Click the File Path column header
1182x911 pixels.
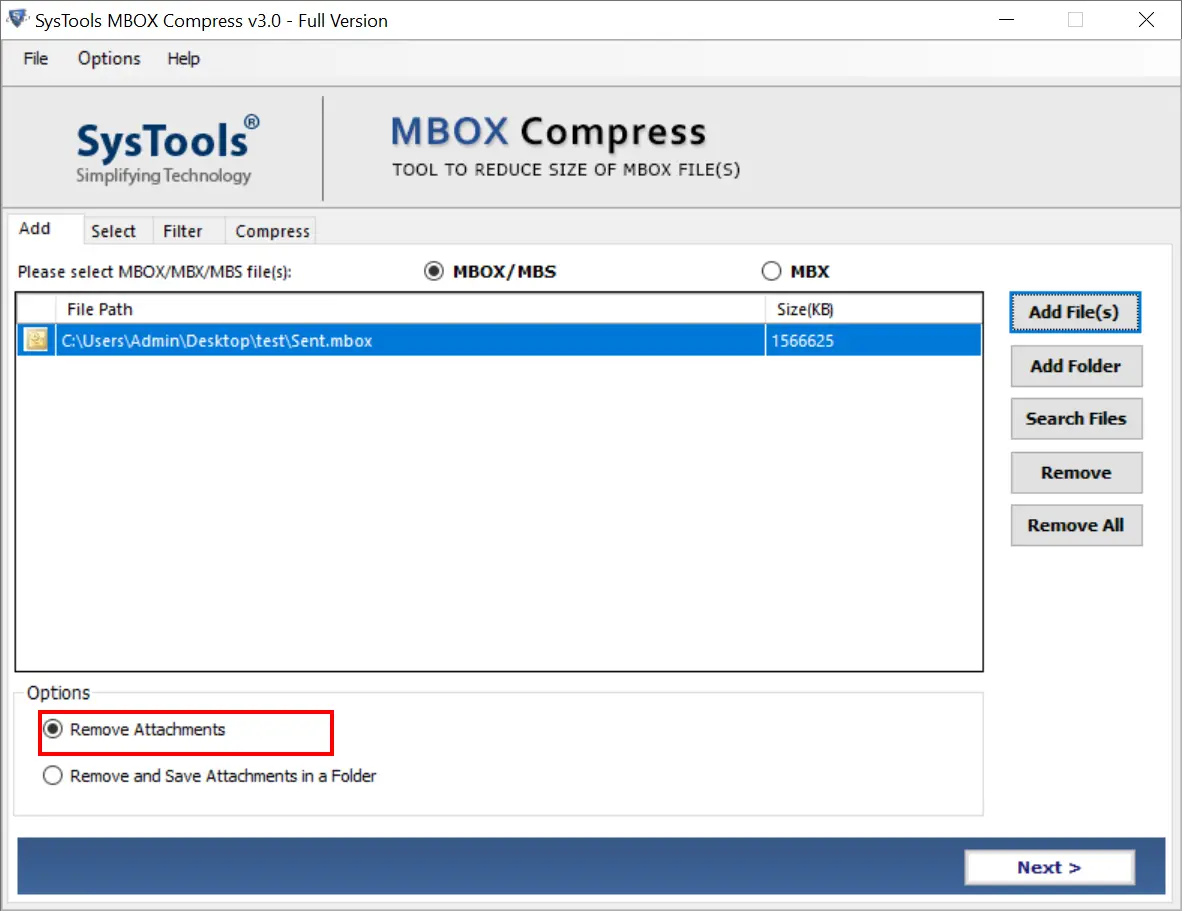tap(410, 309)
